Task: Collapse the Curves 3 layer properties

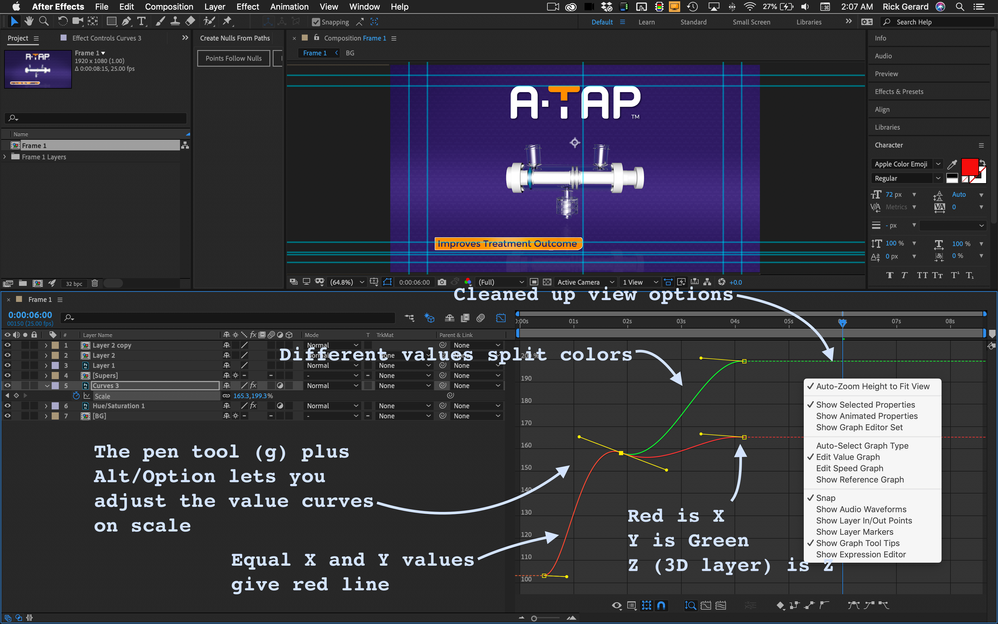Action: pos(46,386)
